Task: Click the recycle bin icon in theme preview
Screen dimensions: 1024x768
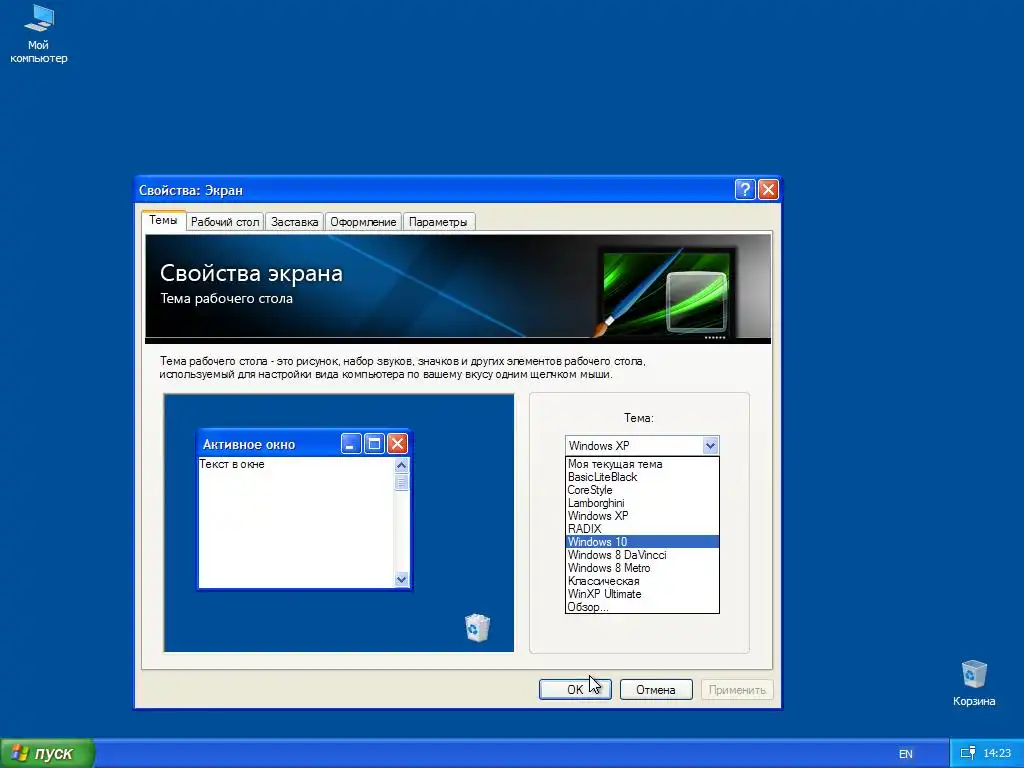Action: click(477, 628)
